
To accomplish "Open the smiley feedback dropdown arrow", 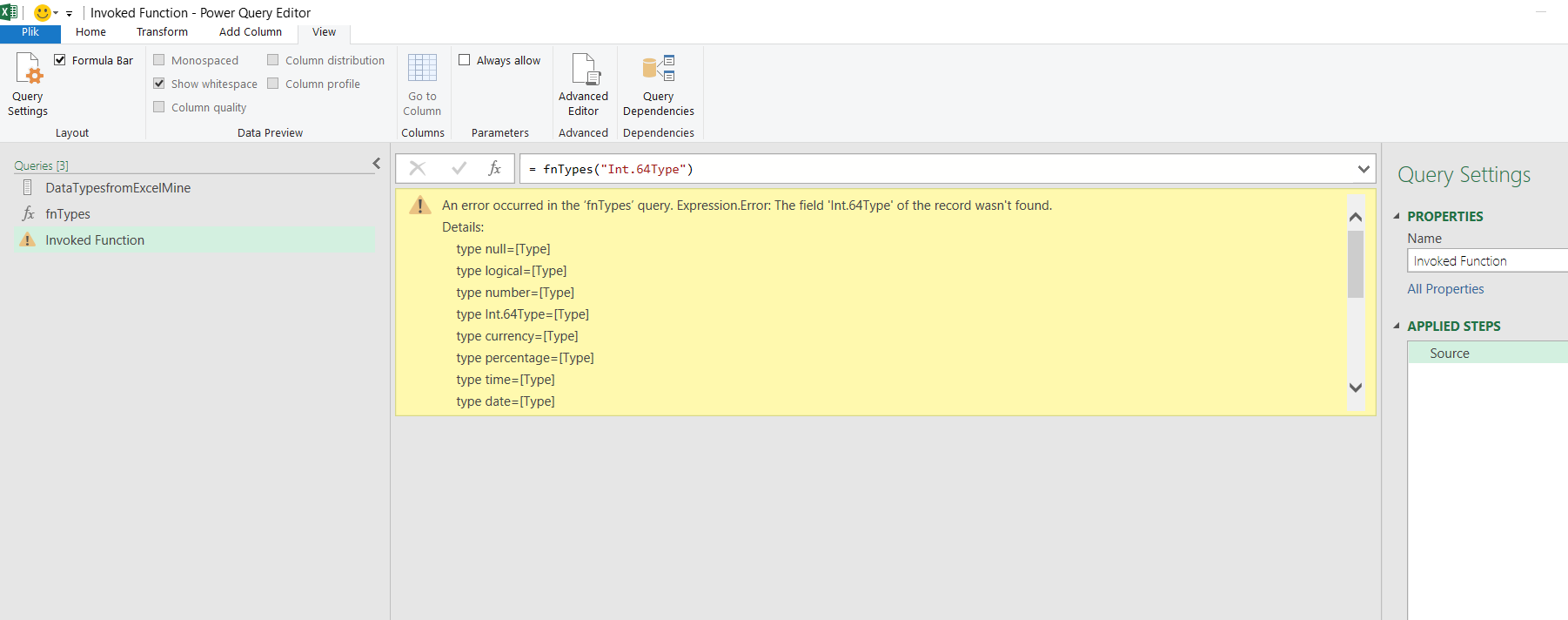I will pos(56,13).
